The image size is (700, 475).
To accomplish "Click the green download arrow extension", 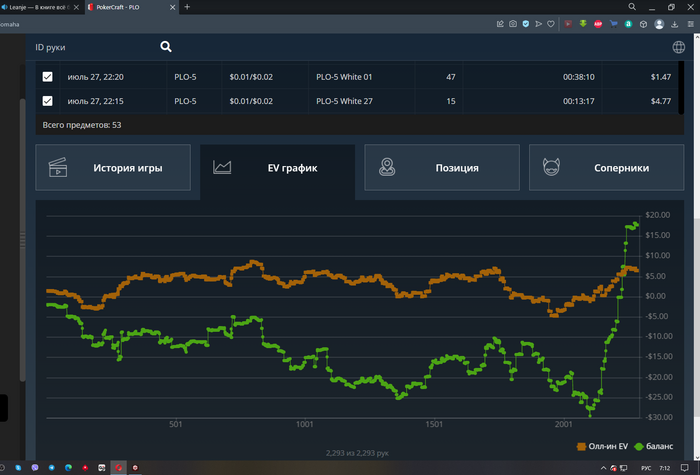I will tap(583, 24).
